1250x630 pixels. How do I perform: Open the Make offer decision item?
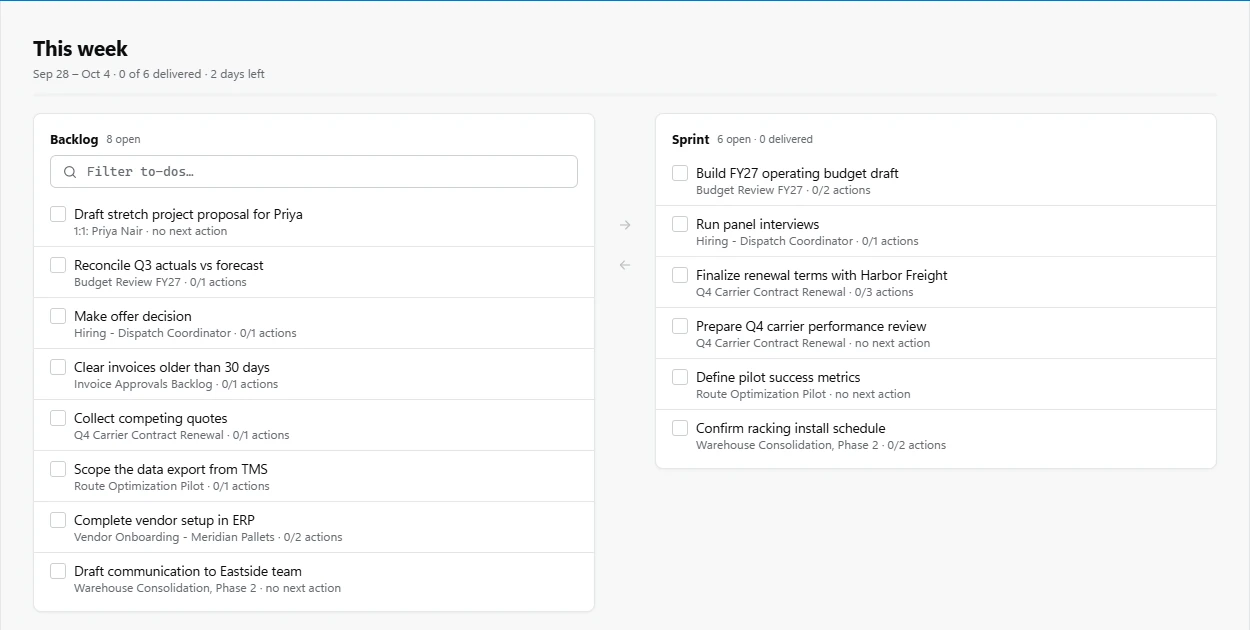[x=133, y=316]
